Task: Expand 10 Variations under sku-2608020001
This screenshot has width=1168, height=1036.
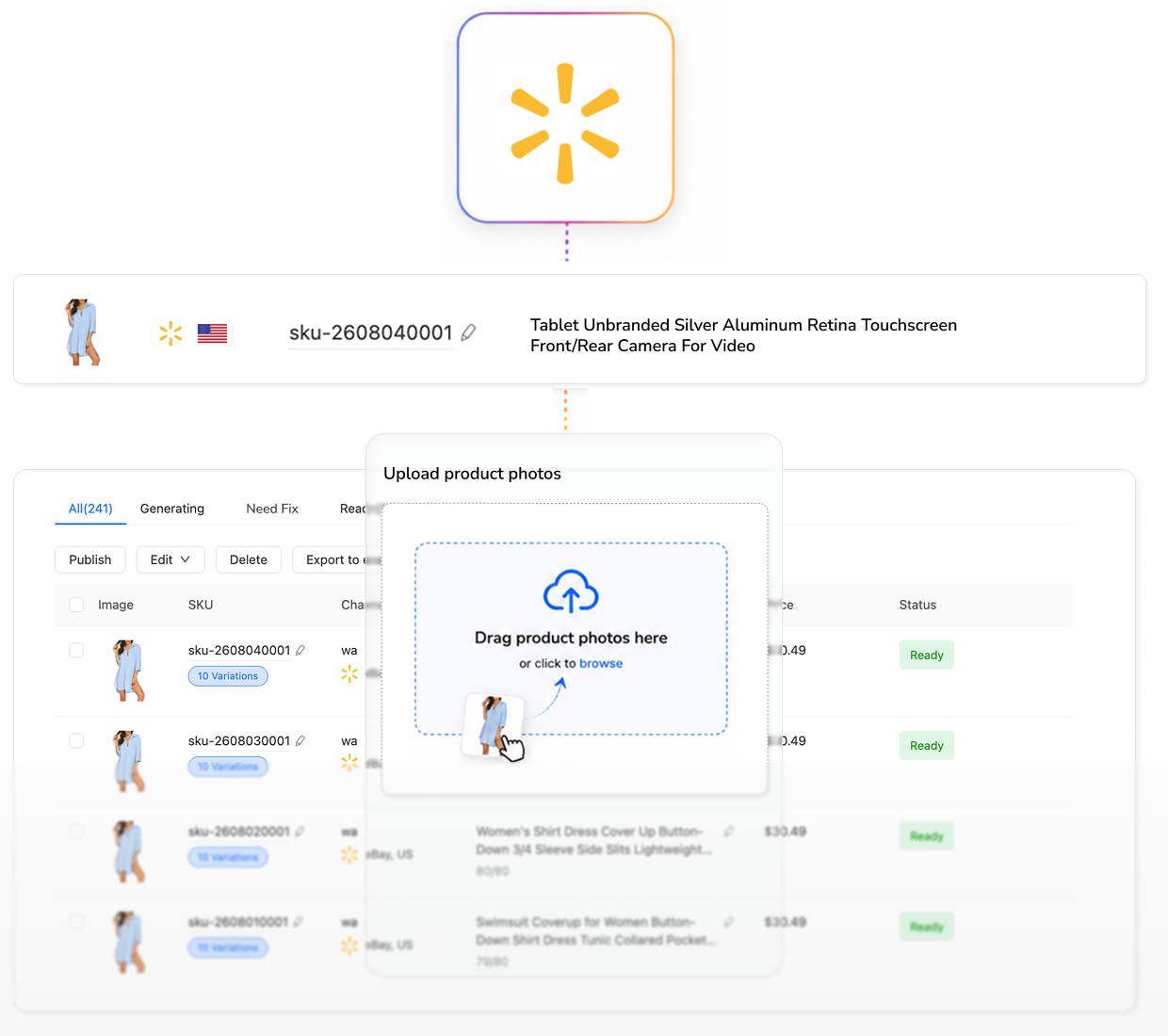Action: 228,857
